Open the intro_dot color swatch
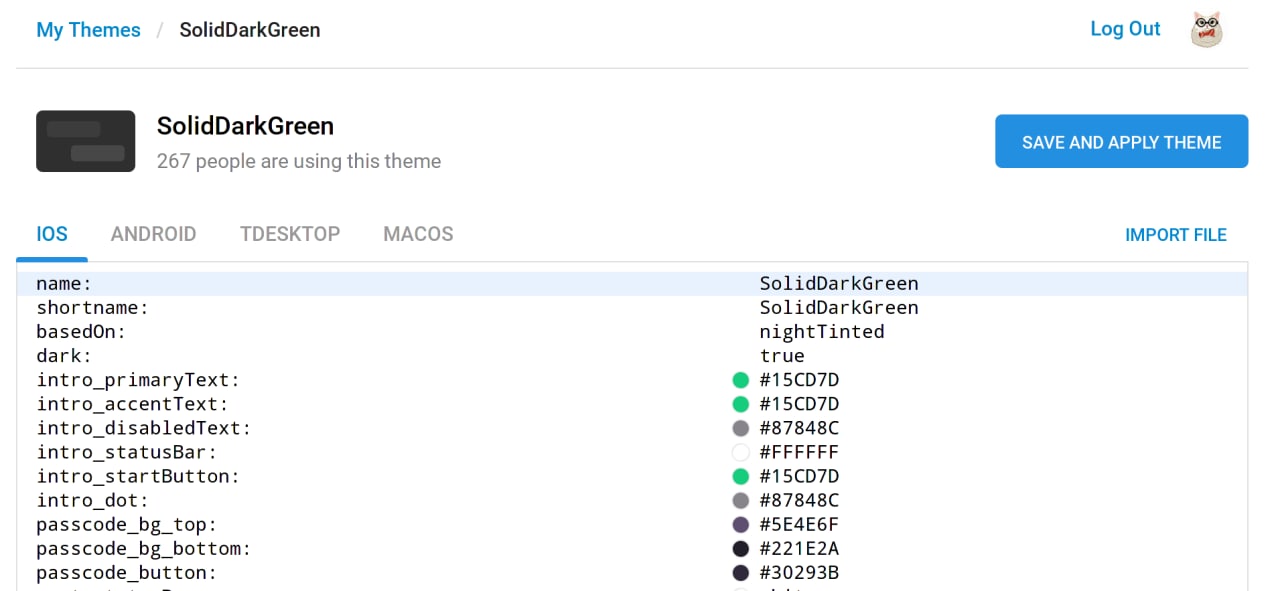 (741, 500)
